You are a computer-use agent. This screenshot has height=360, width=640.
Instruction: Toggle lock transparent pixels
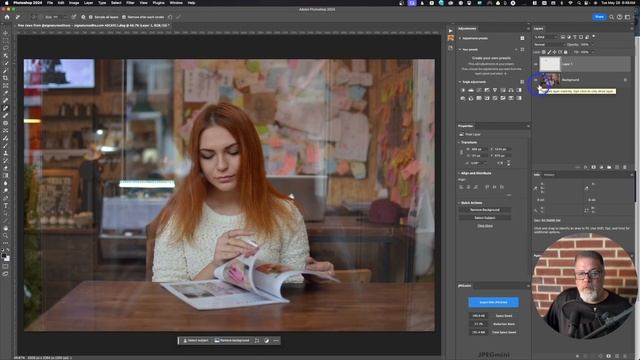tap(544, 52)
